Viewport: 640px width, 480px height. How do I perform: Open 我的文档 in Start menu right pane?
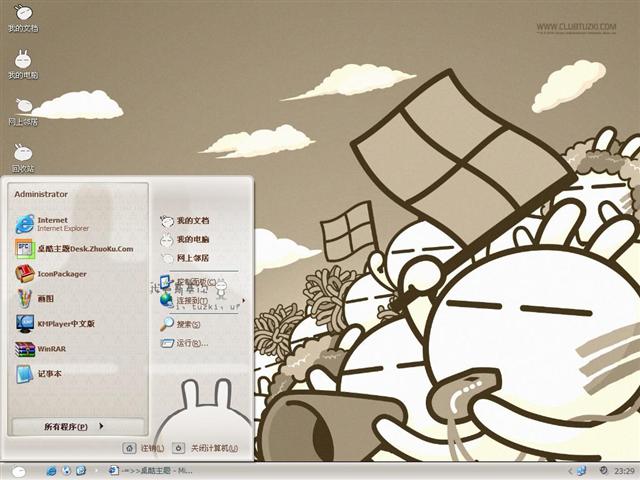click(184, 221)
